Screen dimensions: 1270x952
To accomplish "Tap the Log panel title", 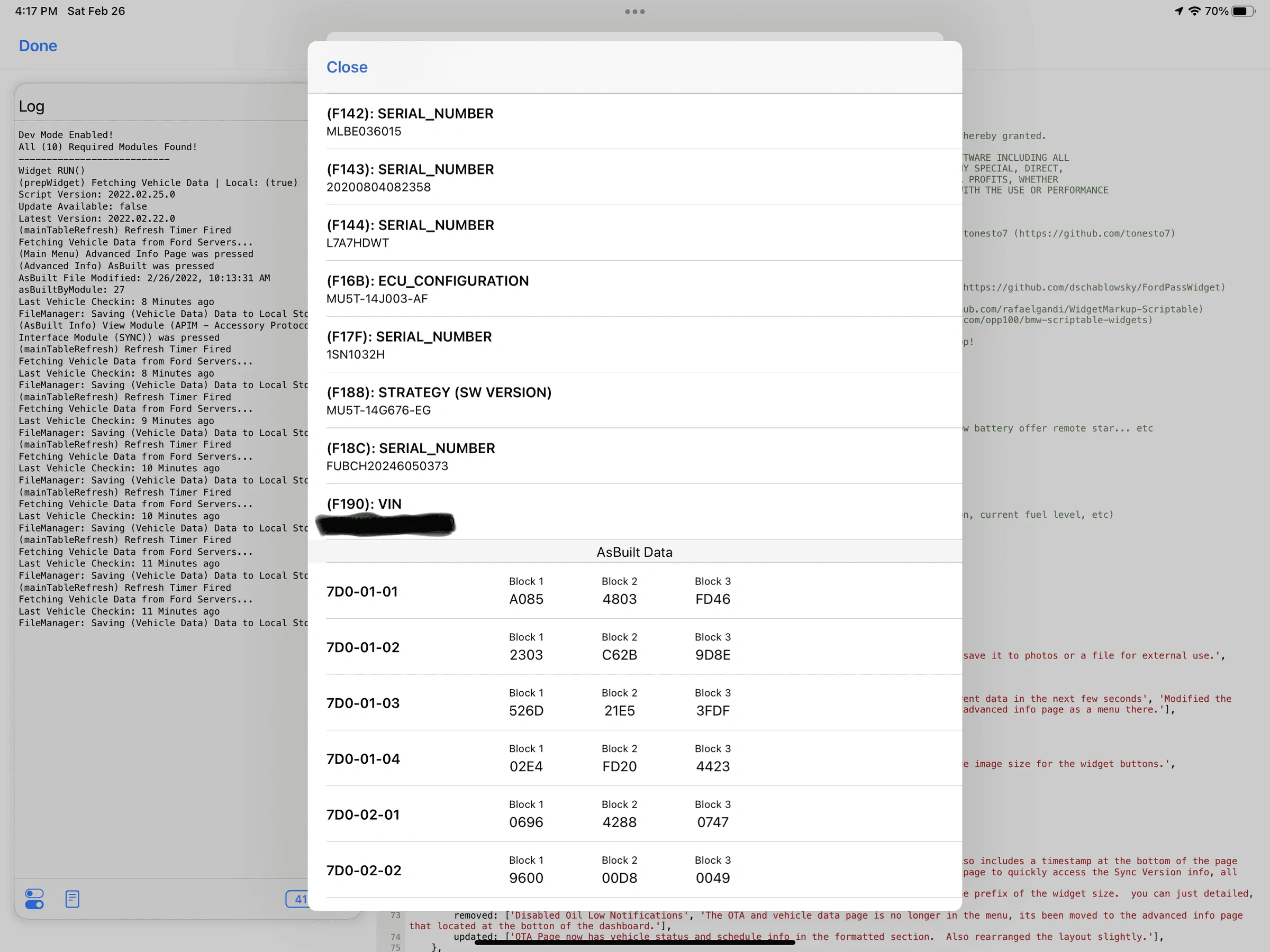I will (x=32, y=106).
